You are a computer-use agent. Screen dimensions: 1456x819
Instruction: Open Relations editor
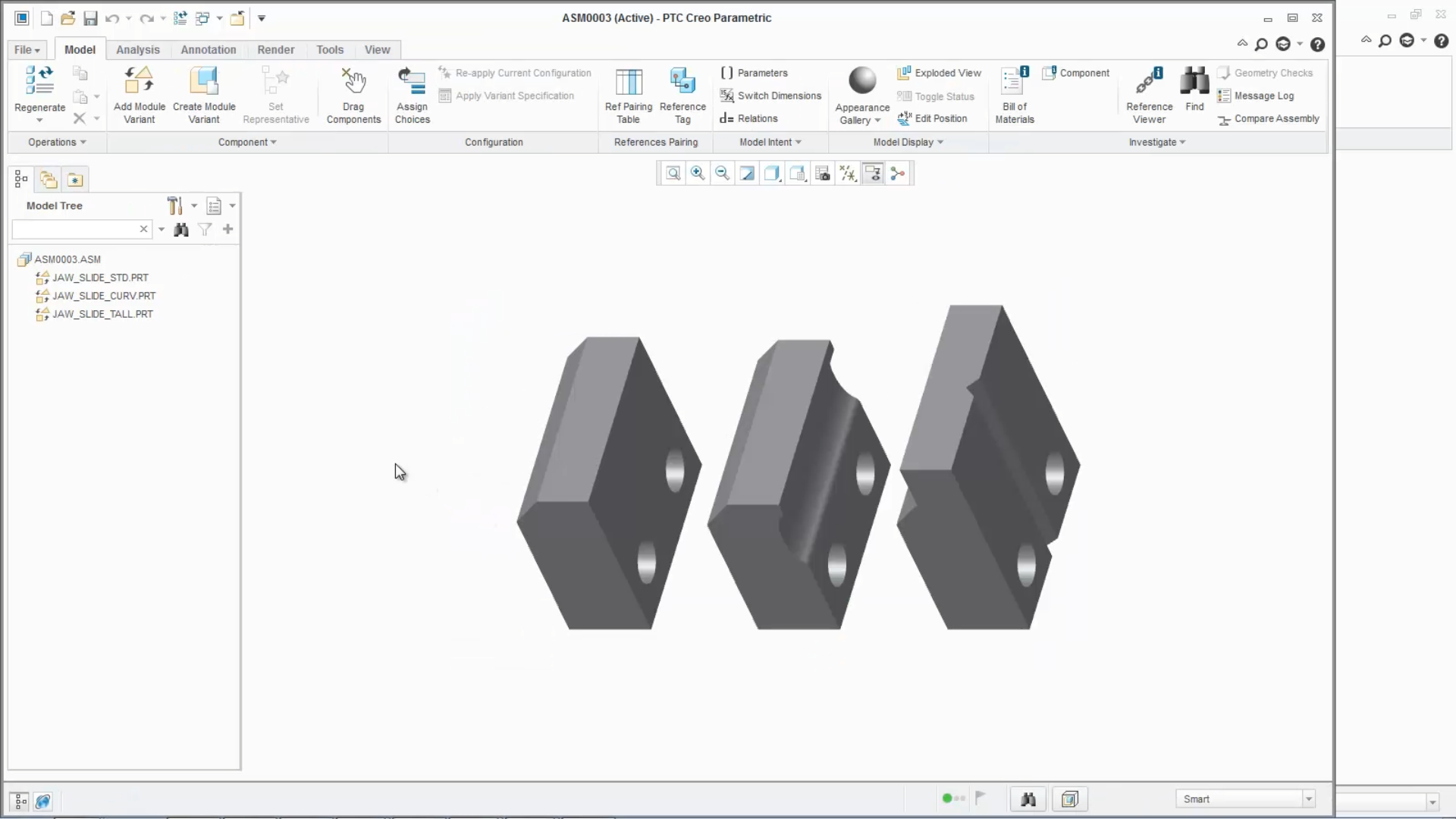(x=748, y=118)
